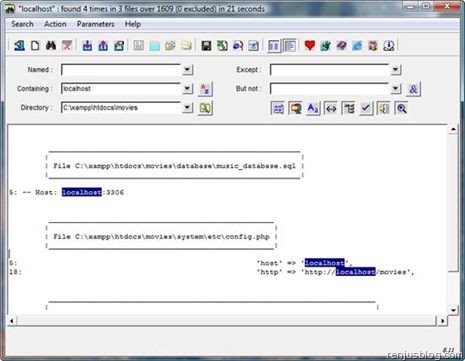This screenshot has height=361, width=465.
Task: Start search with the binoculars icon
Action: click(51, 45)
